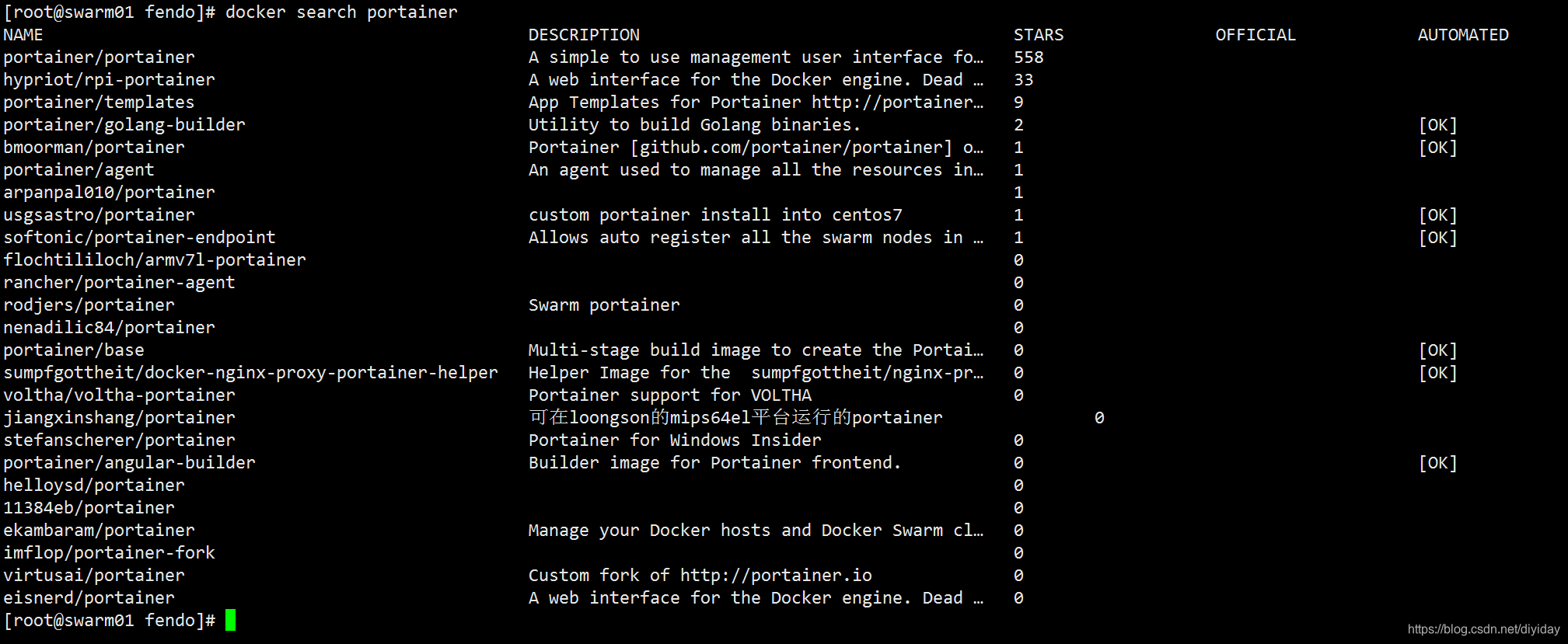1568x644 pixels.
Task: Click description 'custom portainer install into centos7'
Action: [x=715, y=215]
